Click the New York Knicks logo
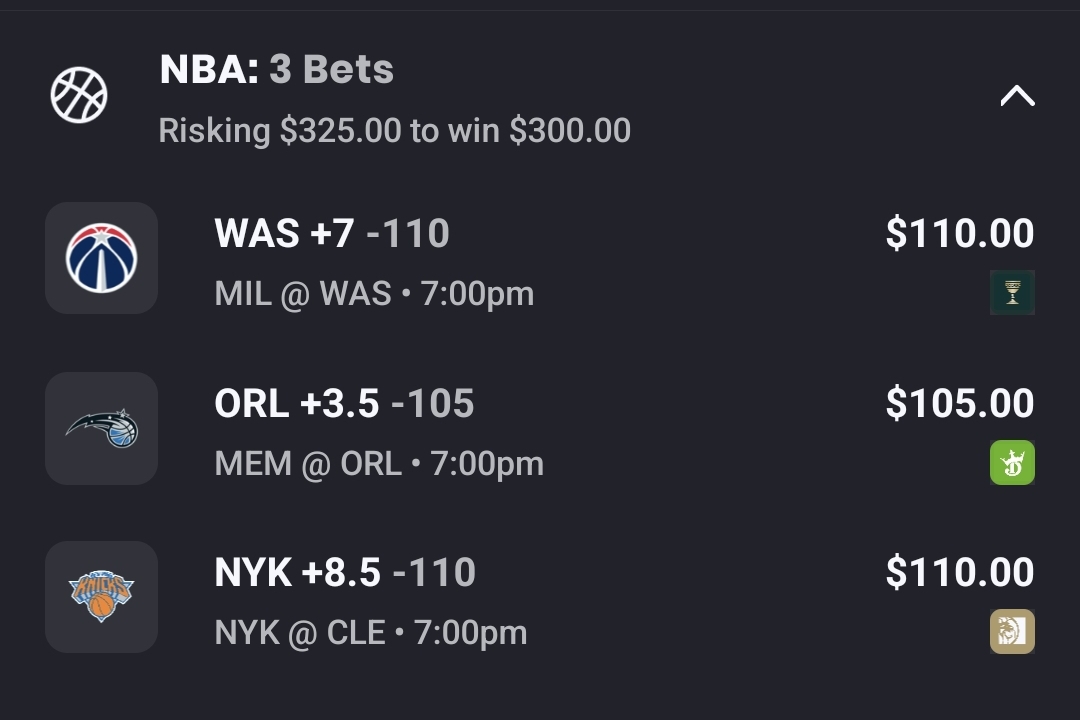The width and height of the screenshot is (1080, 720). [x=101, y=597]
